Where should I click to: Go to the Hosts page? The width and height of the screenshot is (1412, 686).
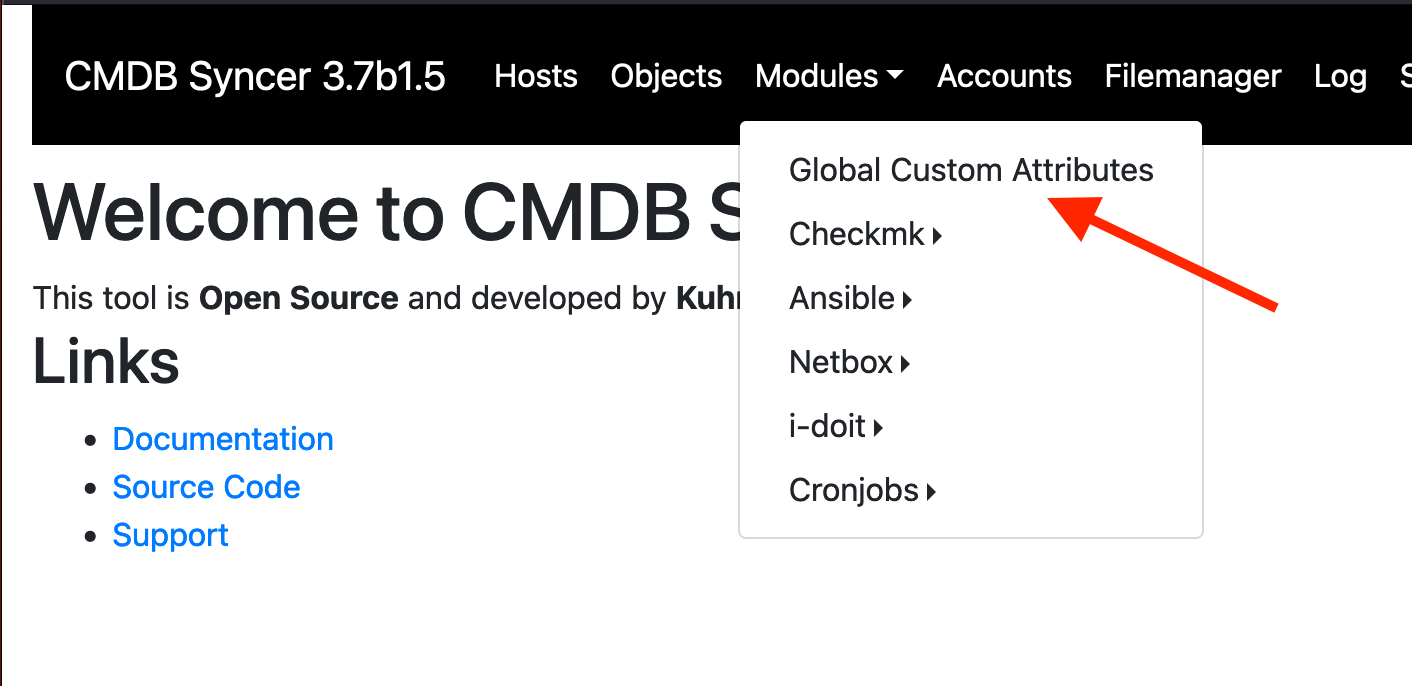536,77
